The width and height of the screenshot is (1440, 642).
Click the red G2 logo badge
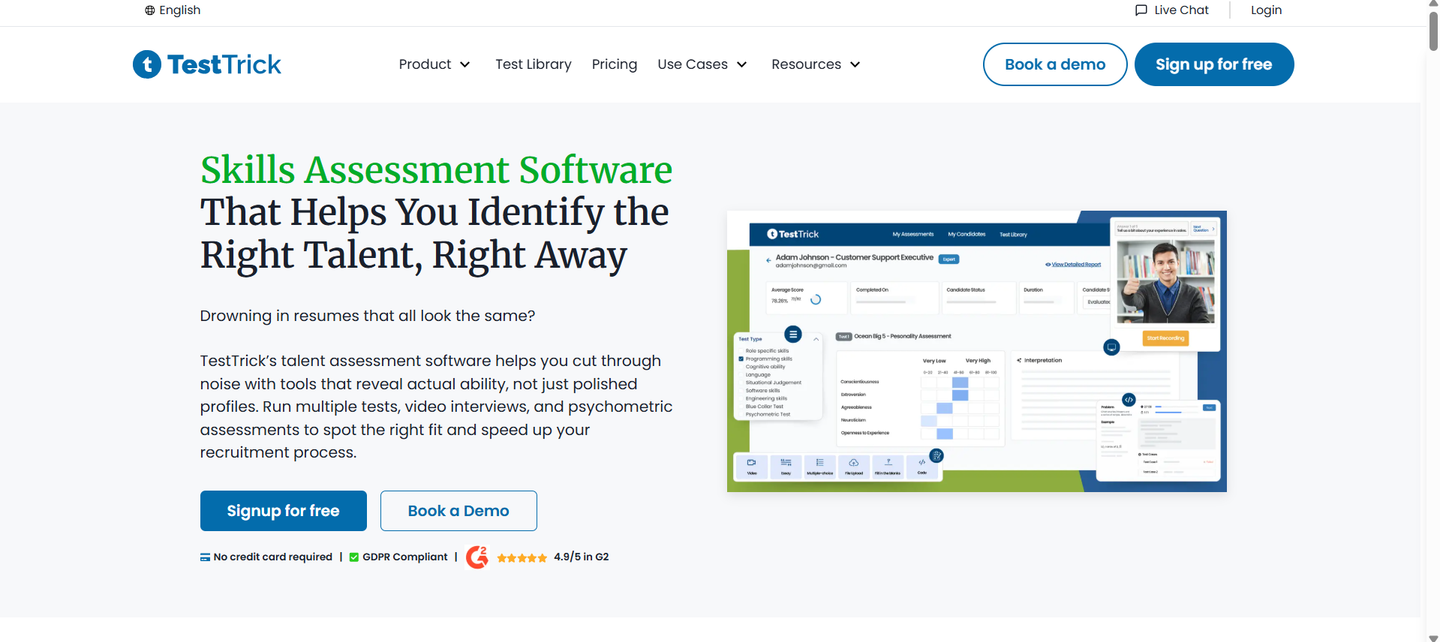477,557
